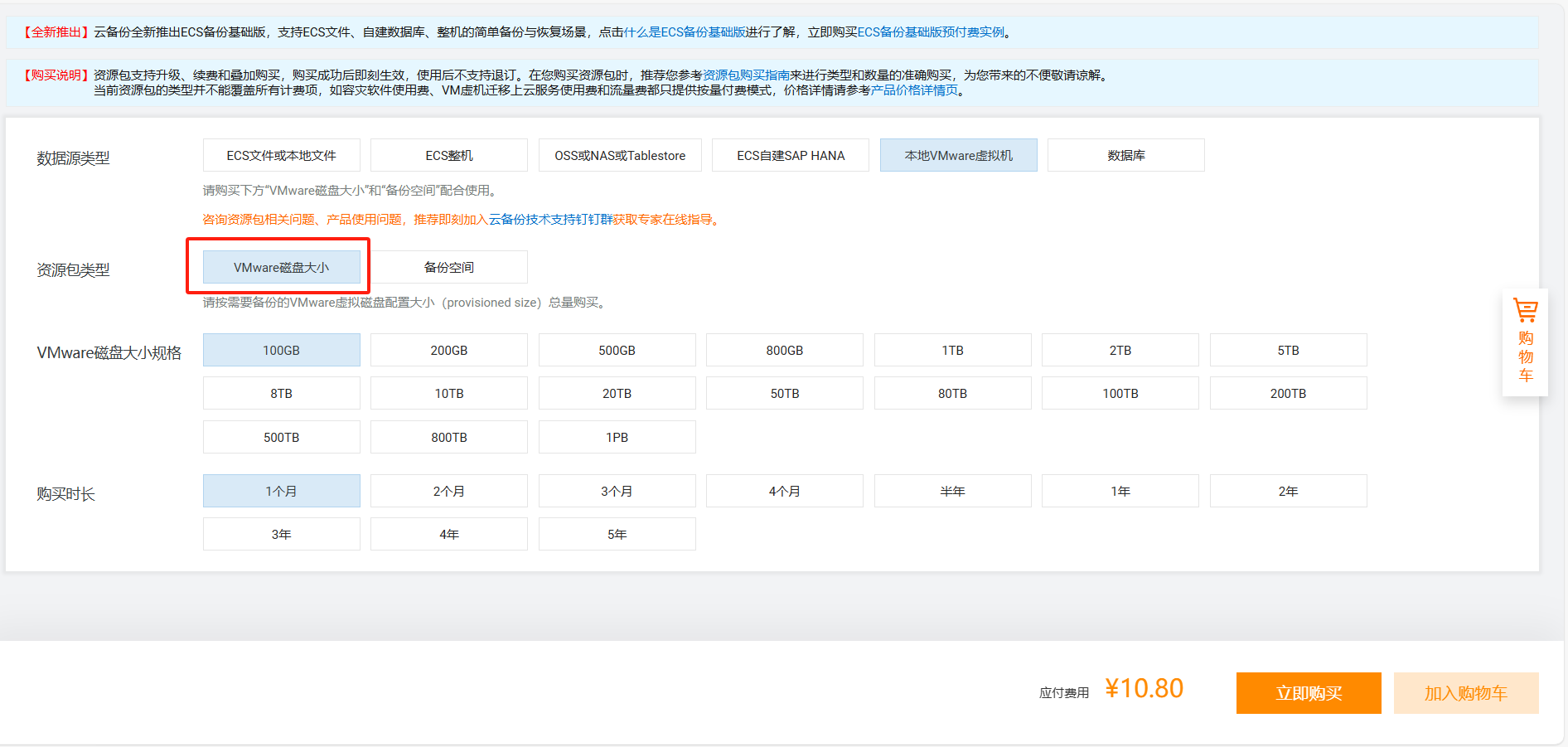Screen dimensions: 1568x747
Task: Select 本地VMware虚拟机 data source type
Action: pos(959,155)
